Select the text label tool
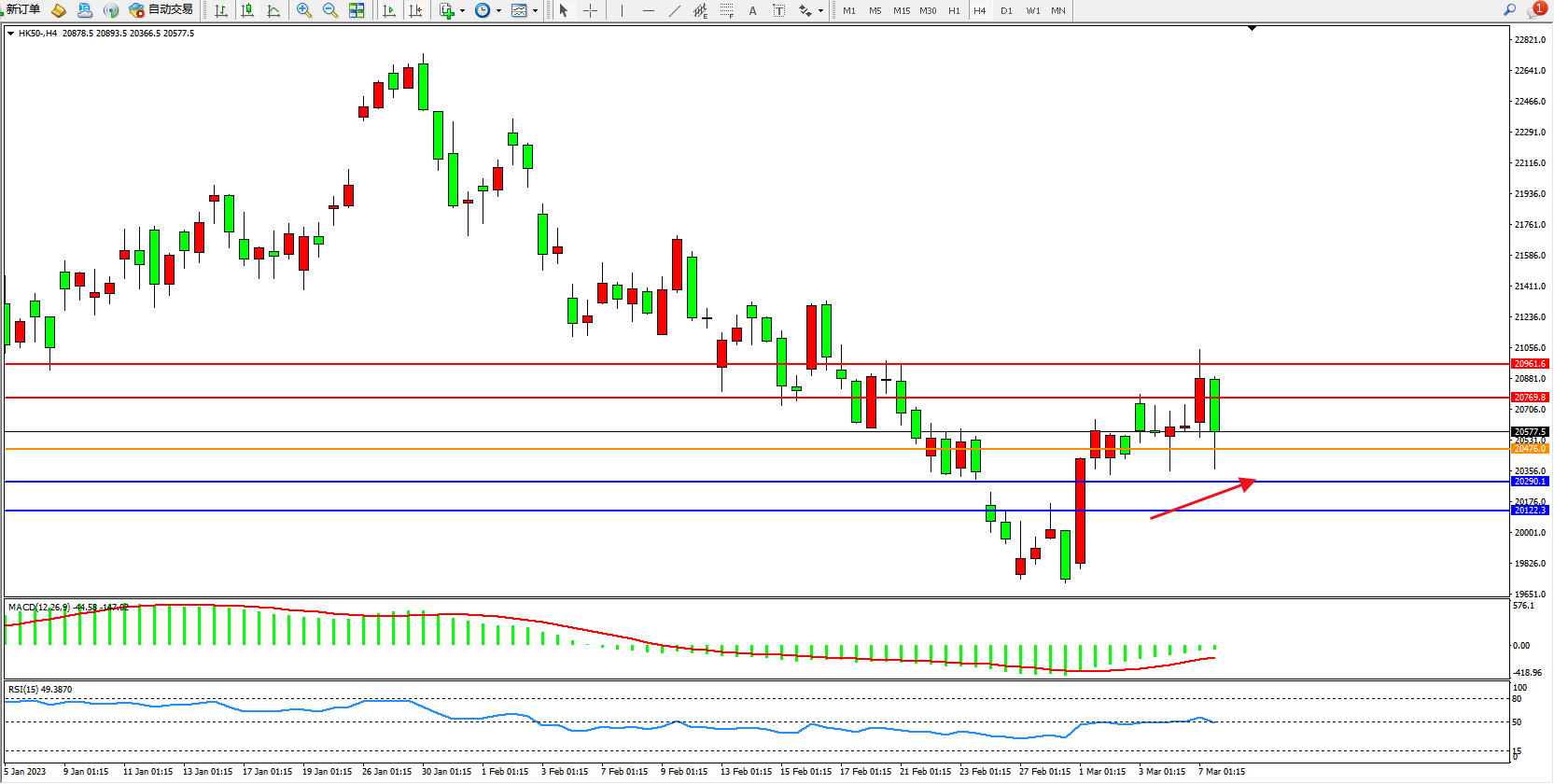This screenshot has width=1554, height=784. click(x=752, y=10)
